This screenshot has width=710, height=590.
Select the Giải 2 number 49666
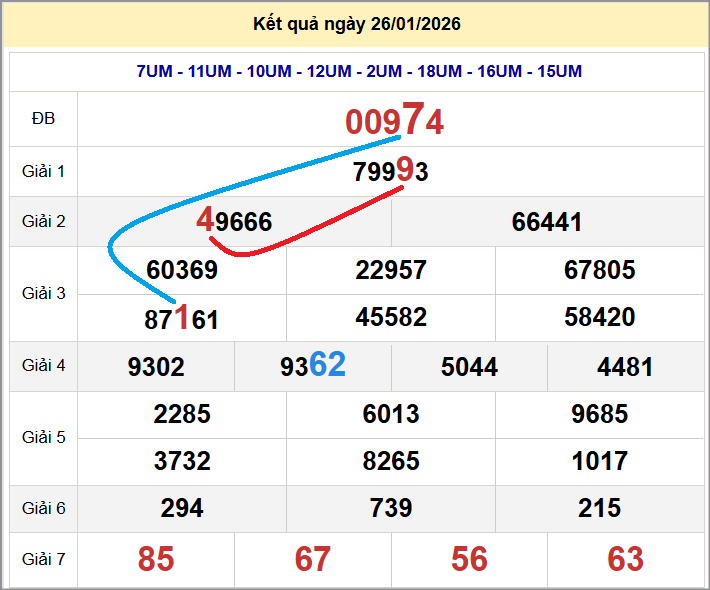point(234,221)
